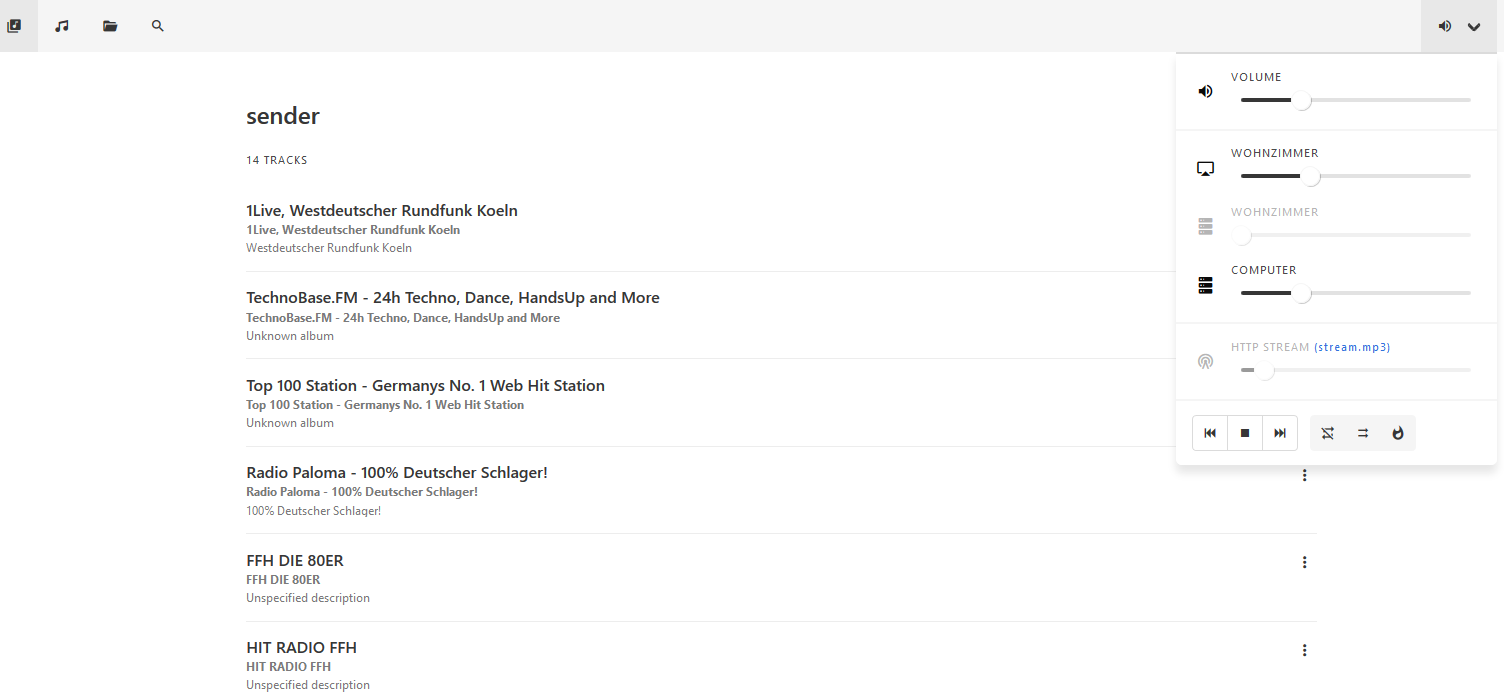
Task: Mute using the Volume speaker icon
Action: pos(1206,92)
